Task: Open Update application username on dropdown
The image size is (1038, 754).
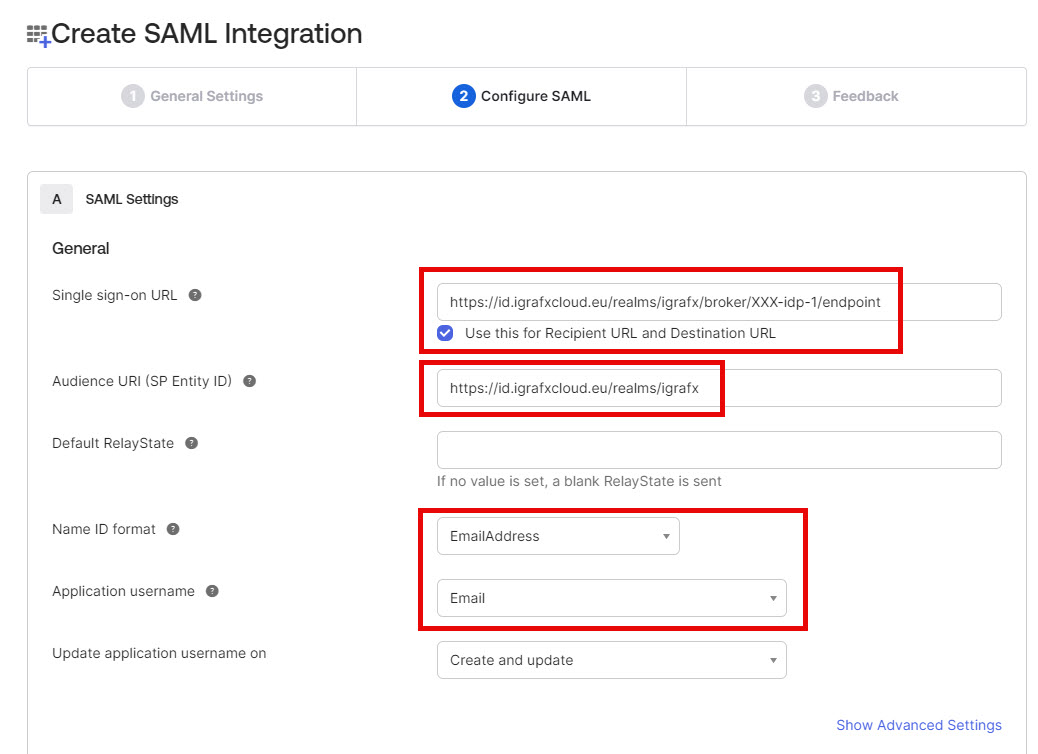Action: coord(611,660)
